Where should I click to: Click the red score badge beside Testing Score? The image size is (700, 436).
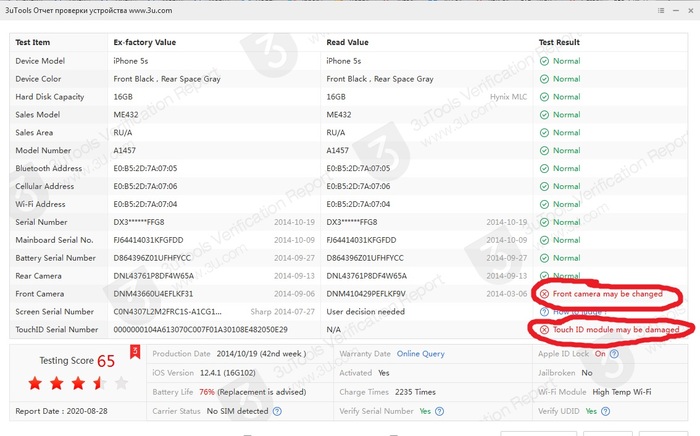(x=134, y=351)
